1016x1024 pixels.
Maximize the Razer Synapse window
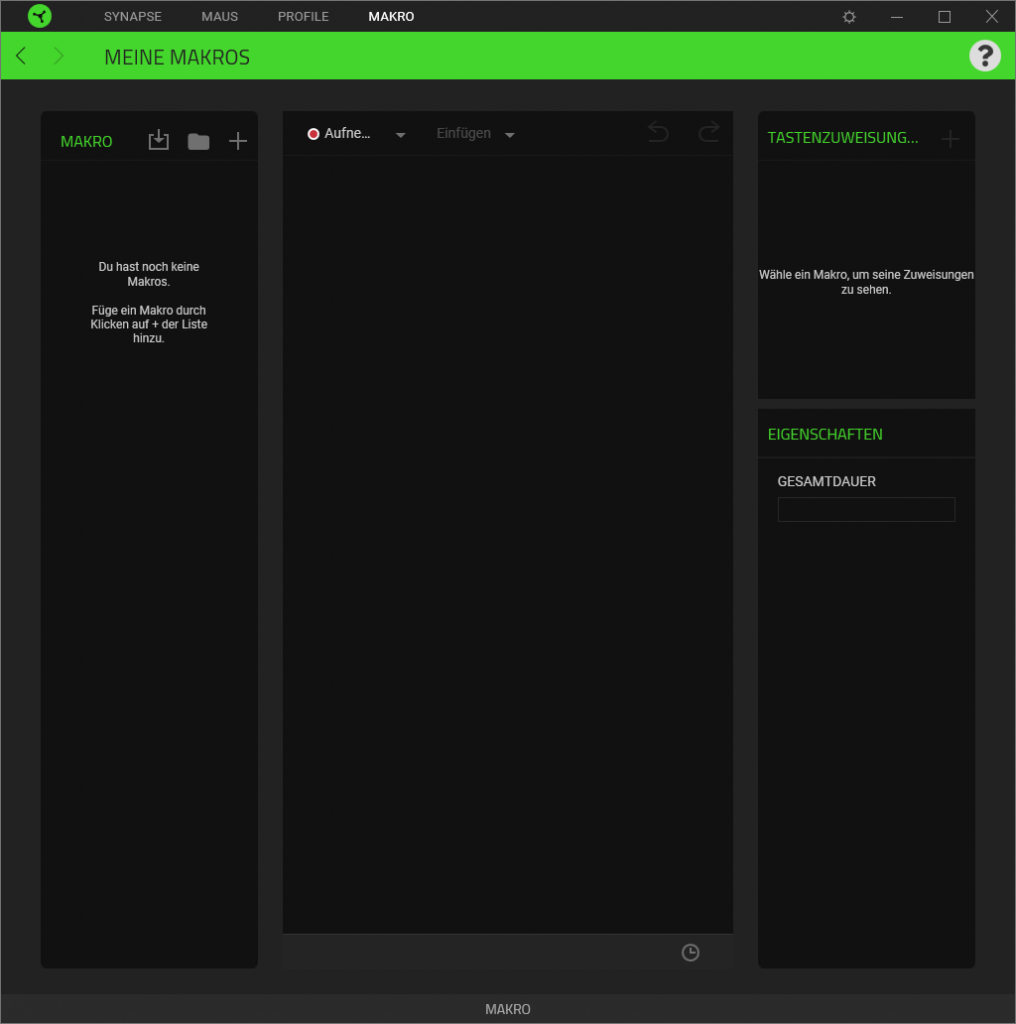[x=944, y=17]
